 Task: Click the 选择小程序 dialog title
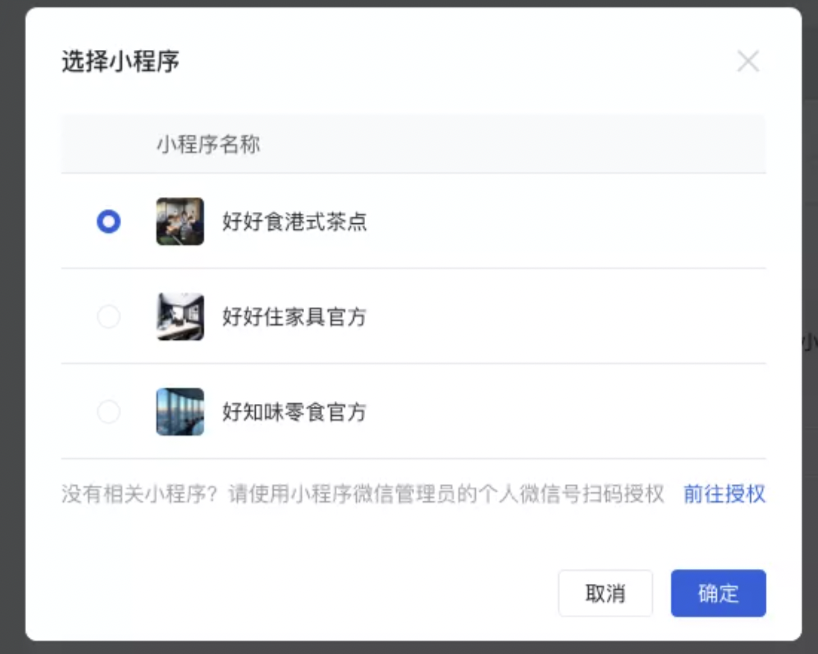(121, 61)
